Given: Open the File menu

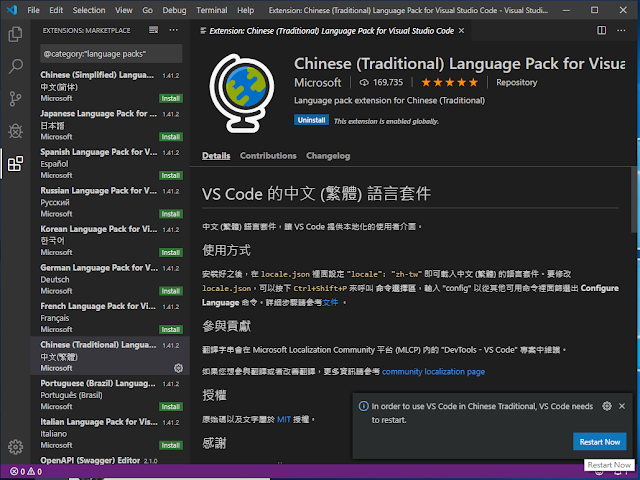Looking at the screenshot, I should coord(33,10).
